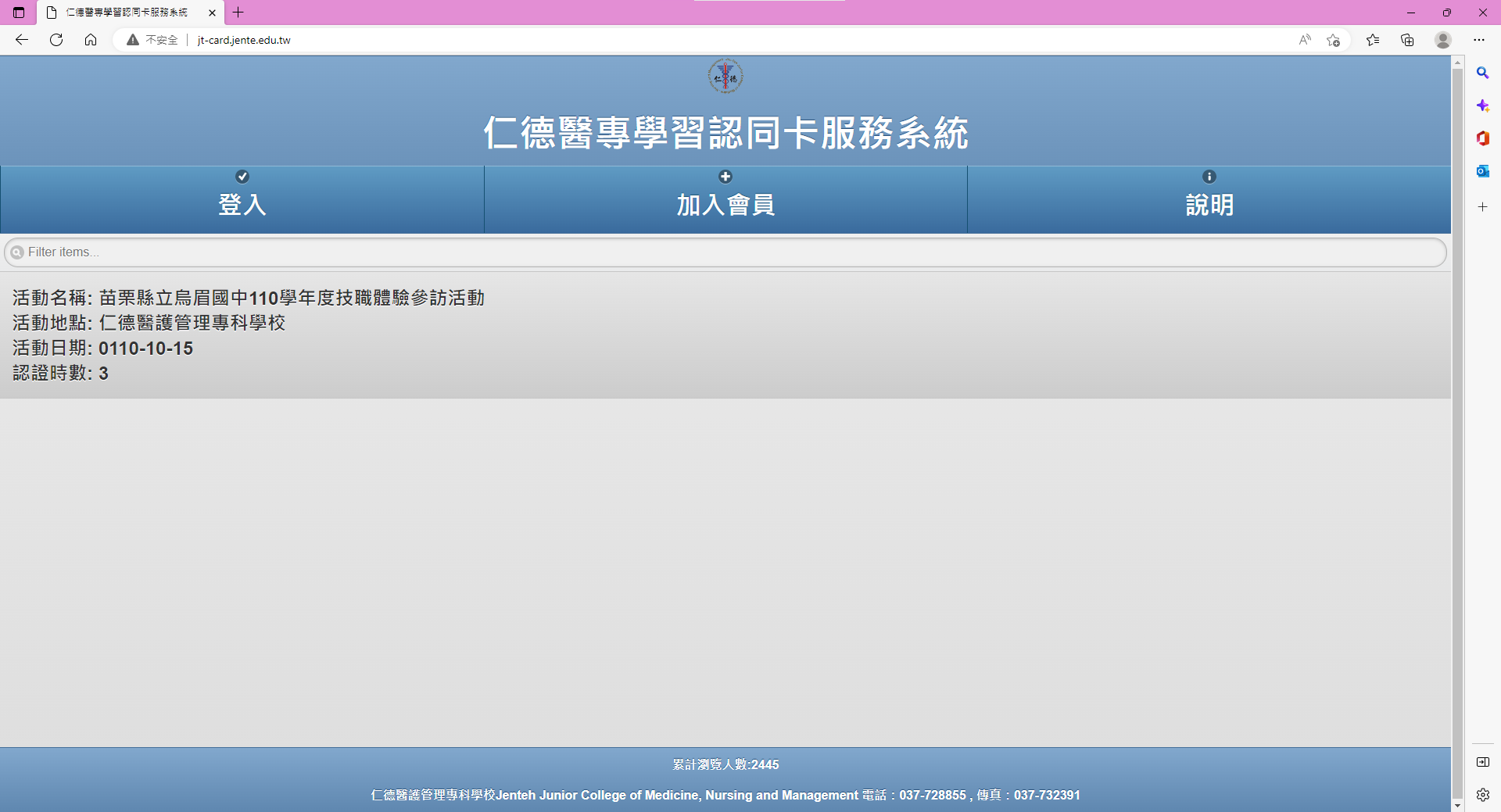Open the 加入會員 register tab
The width and height of the screenshot is (1501, 812).
[725, 199]
